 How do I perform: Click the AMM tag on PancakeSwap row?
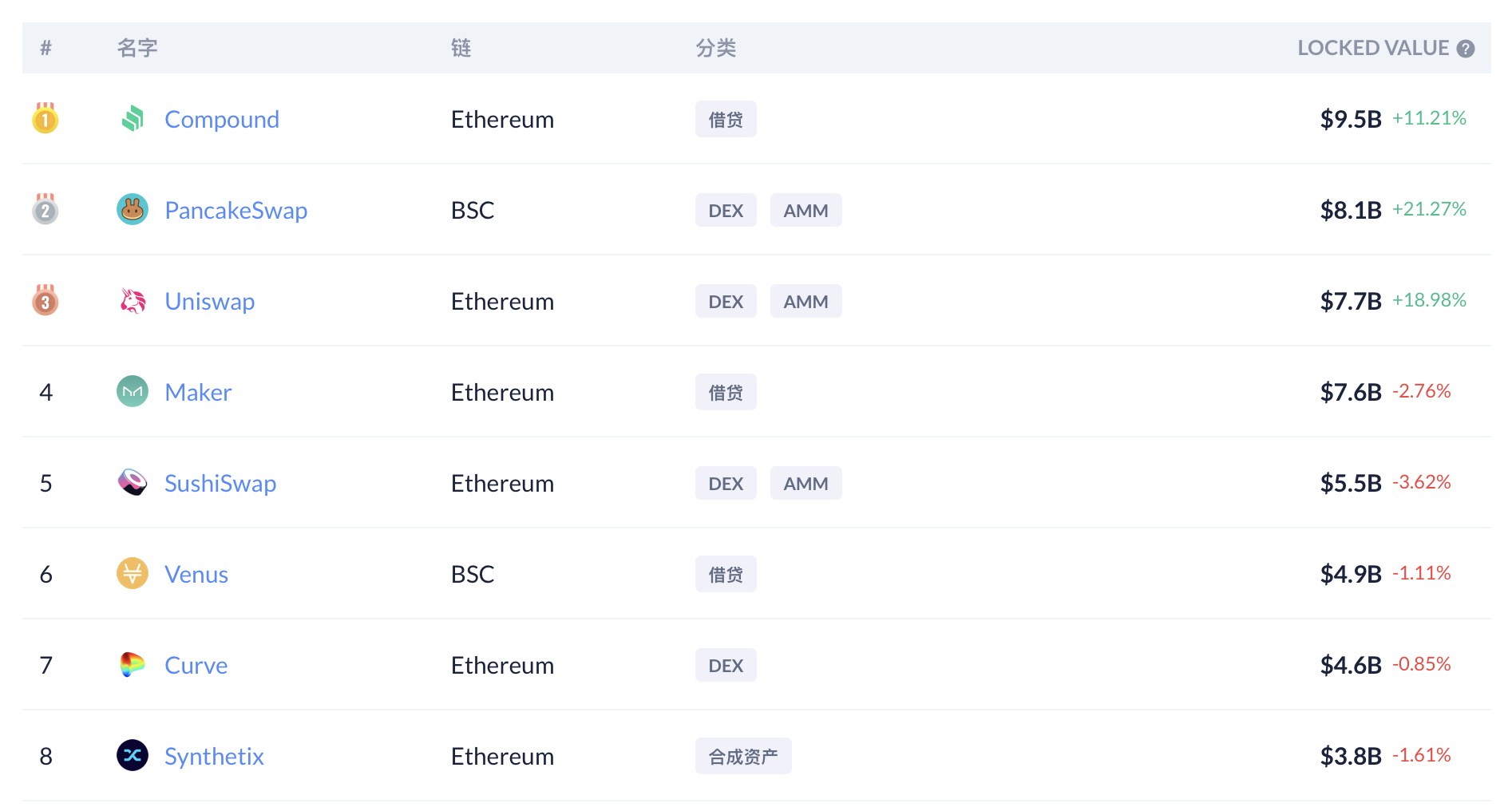(805, 210)
